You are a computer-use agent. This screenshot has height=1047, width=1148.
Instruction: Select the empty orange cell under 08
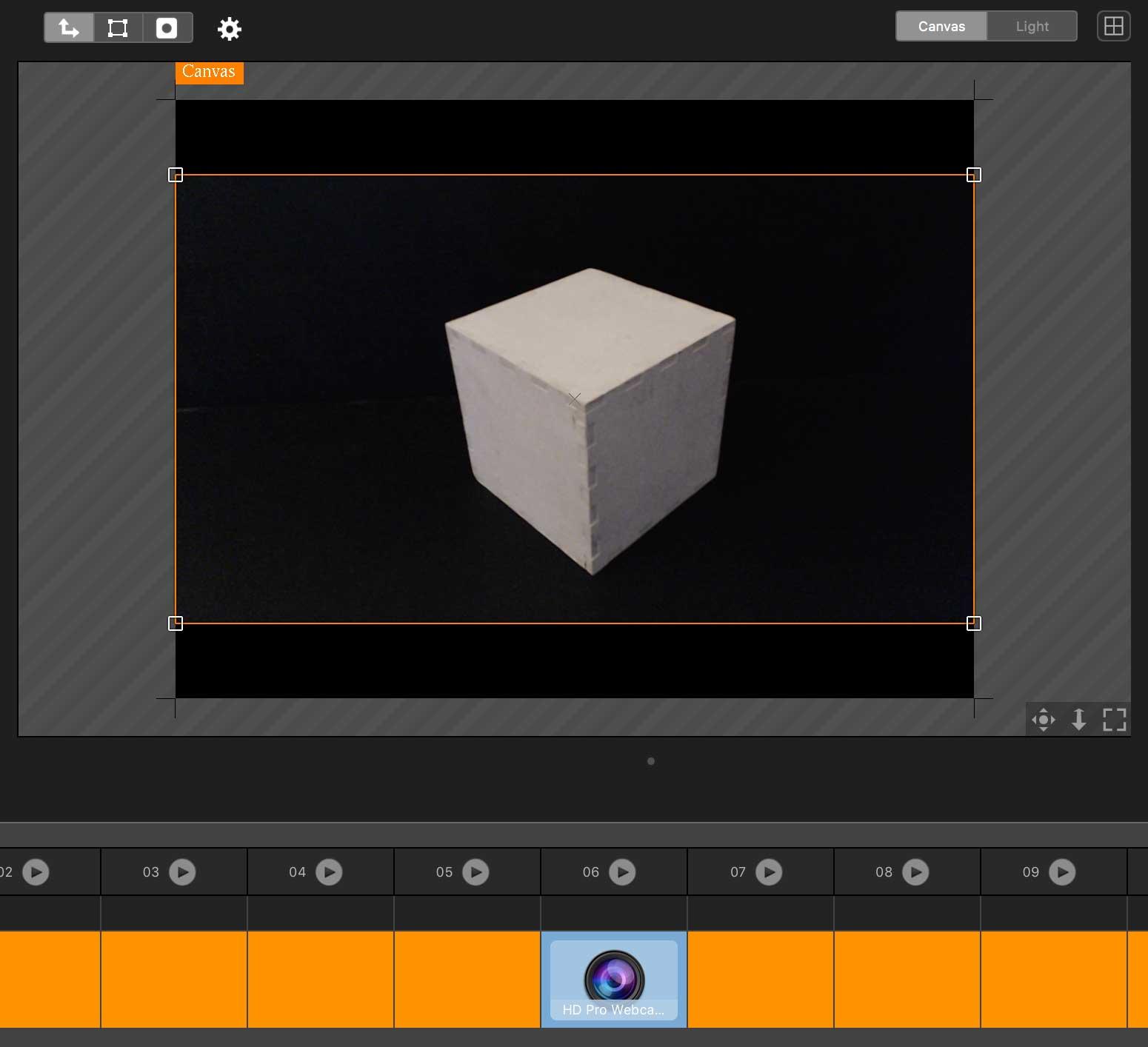click(x=907, y=980)
